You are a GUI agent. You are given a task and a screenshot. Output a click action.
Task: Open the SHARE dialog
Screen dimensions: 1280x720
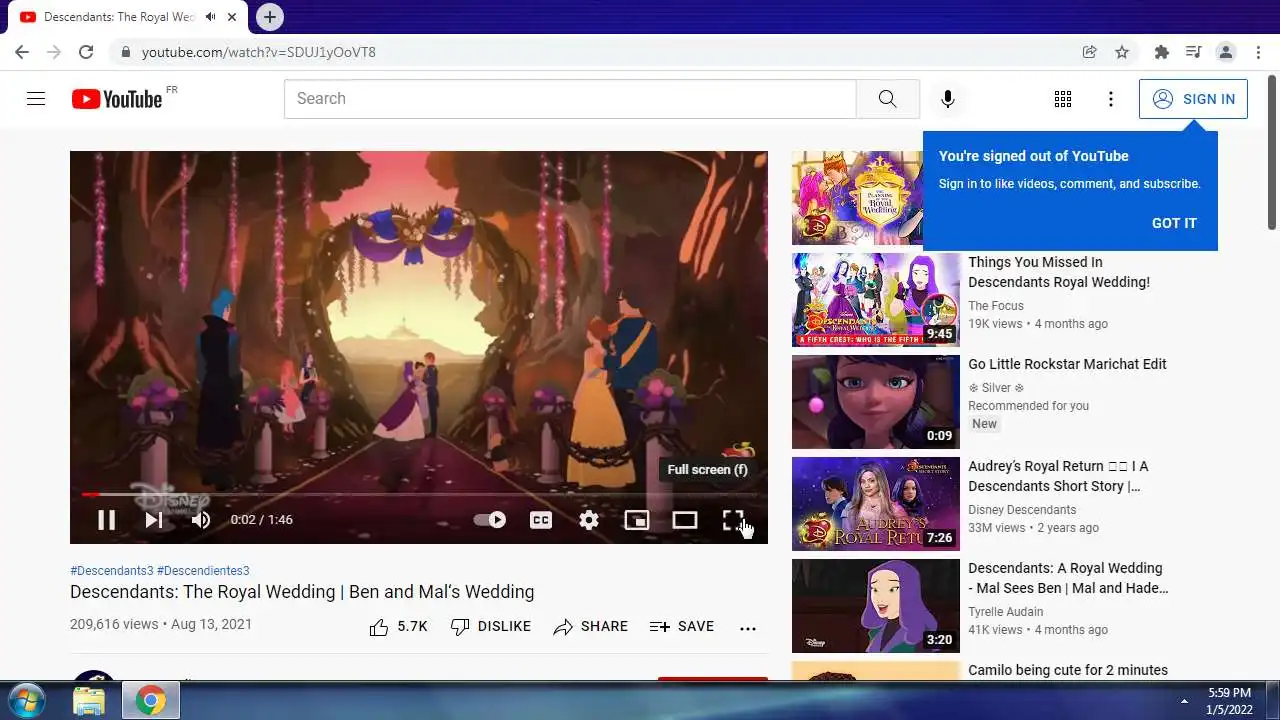591,627
